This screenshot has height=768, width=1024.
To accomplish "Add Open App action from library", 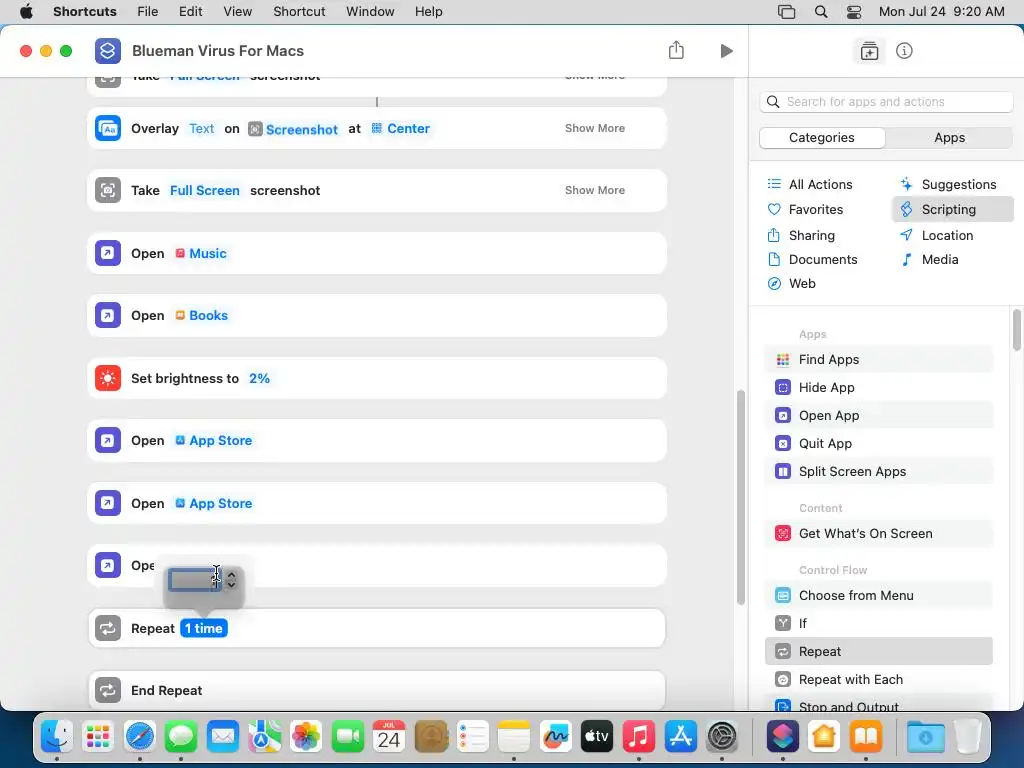I will tap(878, 415).
